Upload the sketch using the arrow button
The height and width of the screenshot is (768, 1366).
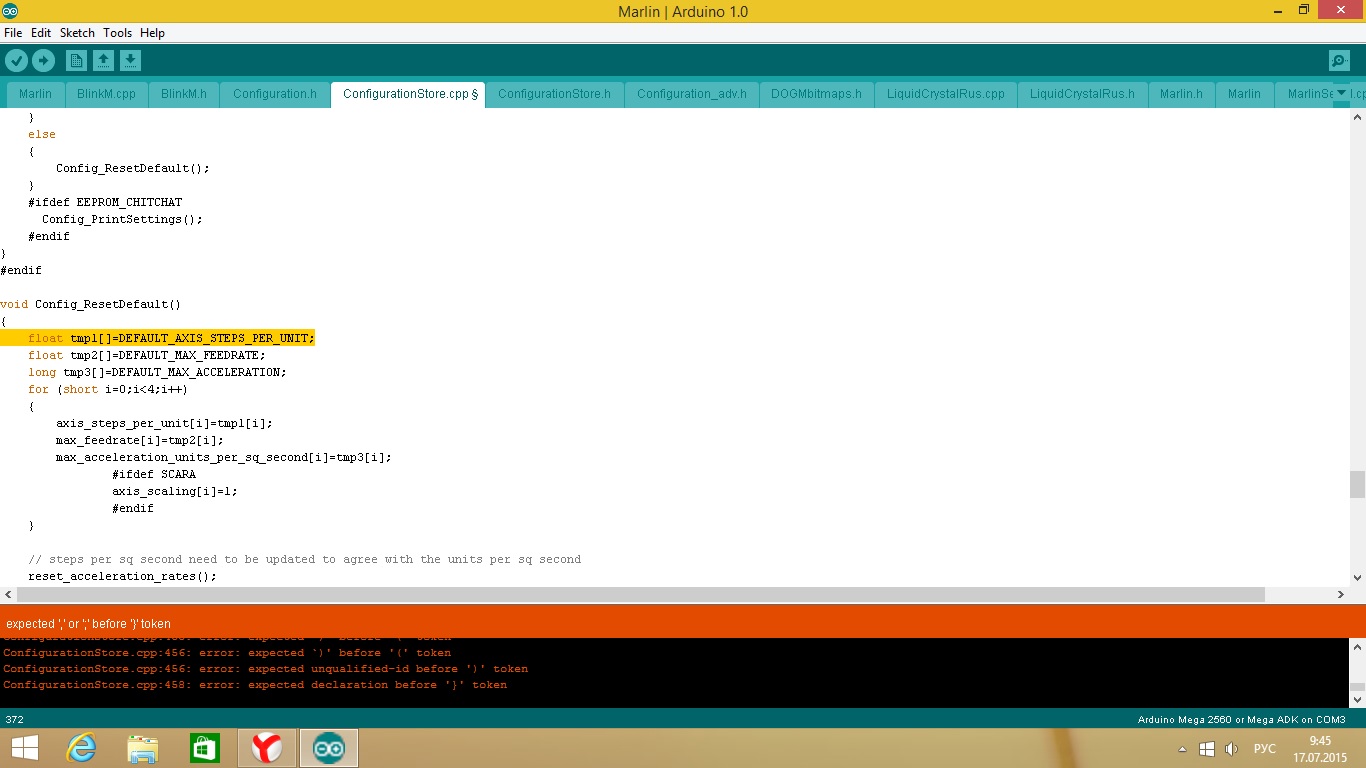[43, 61]
